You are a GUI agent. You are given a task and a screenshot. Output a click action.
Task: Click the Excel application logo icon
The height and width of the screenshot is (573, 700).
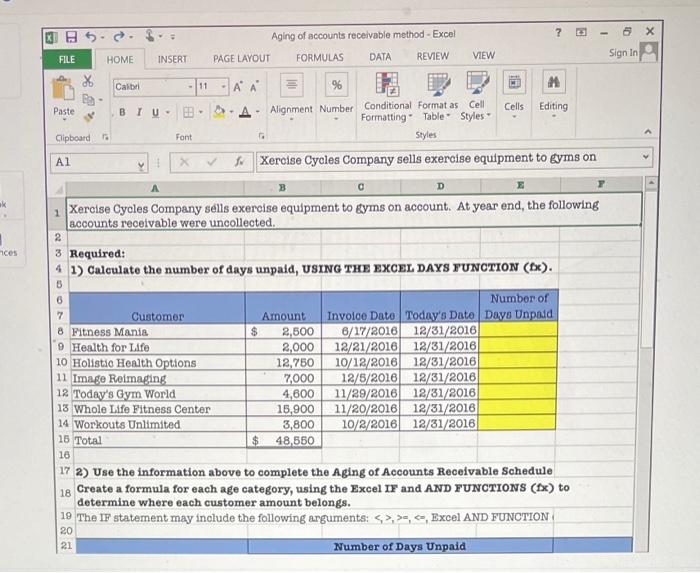pyautogui.click(x=51, y=37)
